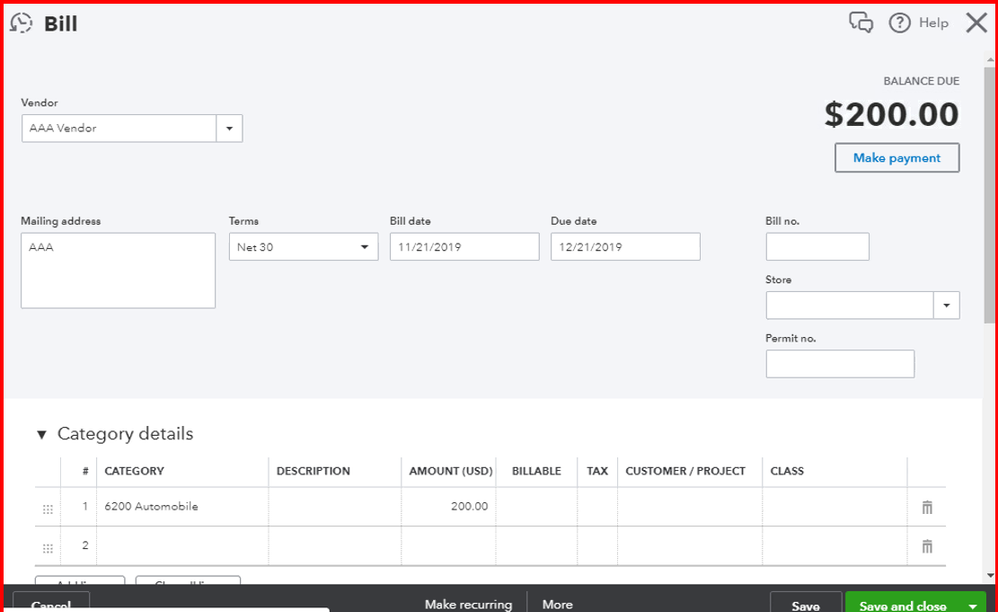Click the Billable cell of line 1
Screen dimensions: 998x612
pos(537,507)
